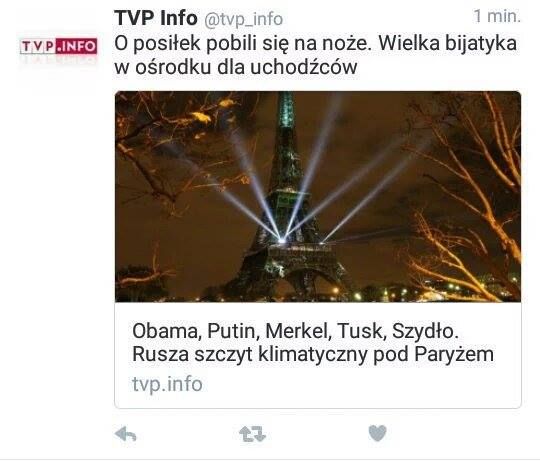The width and height of the screenshot is (540, 462).
Task: Like the tweet with heart icon
Action: tap(377, 433)
